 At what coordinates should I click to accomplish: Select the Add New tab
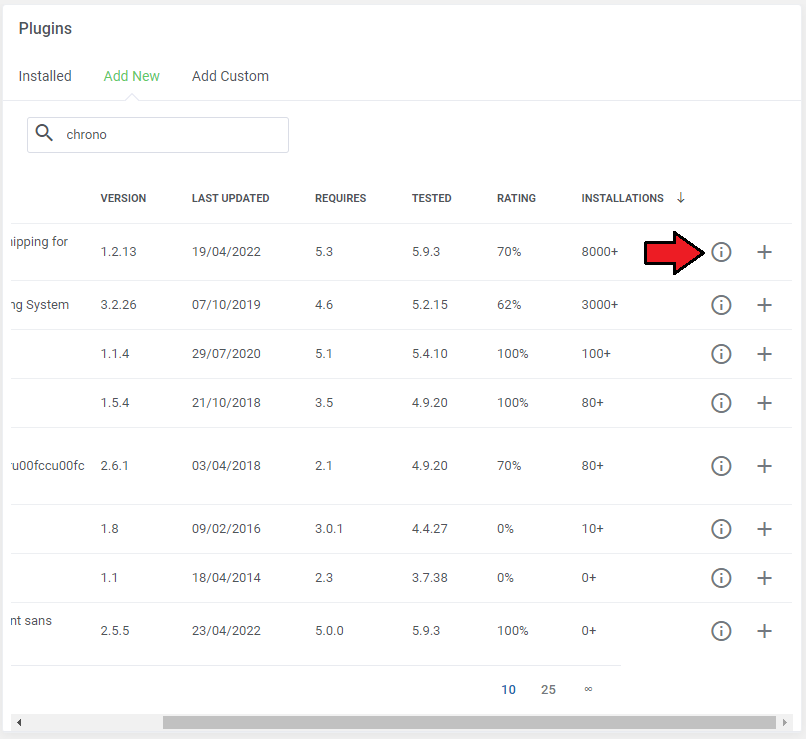pyautogui.click(x=132, y=76)
